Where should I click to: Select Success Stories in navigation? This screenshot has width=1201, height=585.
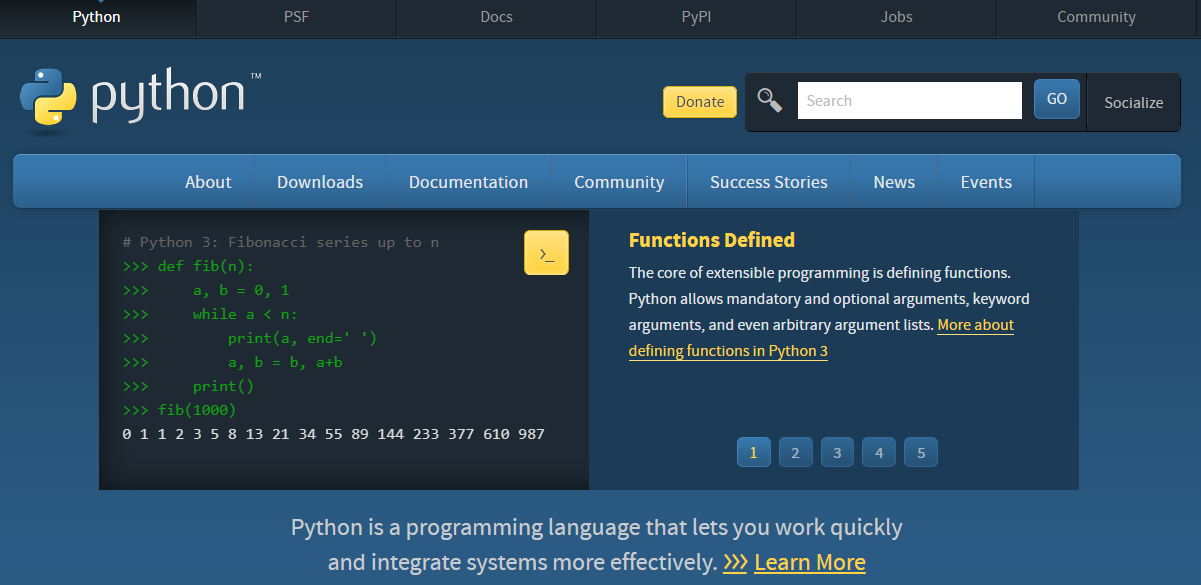pos(768,182)
